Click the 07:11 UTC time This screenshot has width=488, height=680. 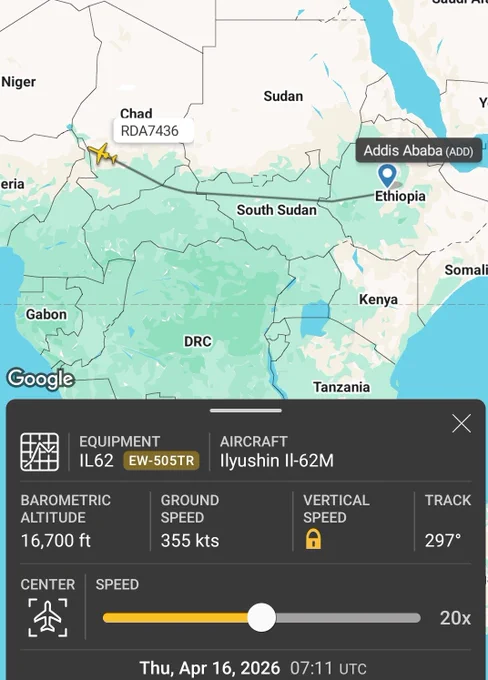pos(328,668)
